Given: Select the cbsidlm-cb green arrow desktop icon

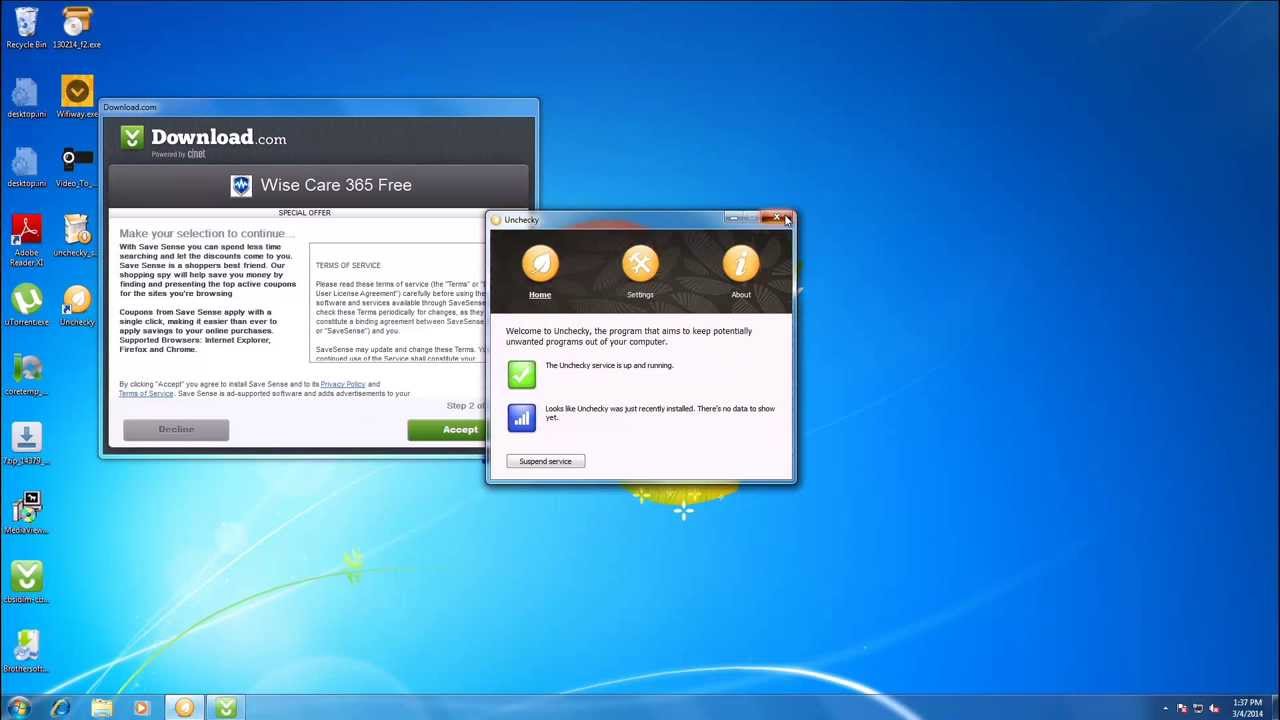Looking at the screenshot, I should click(26, 582).
